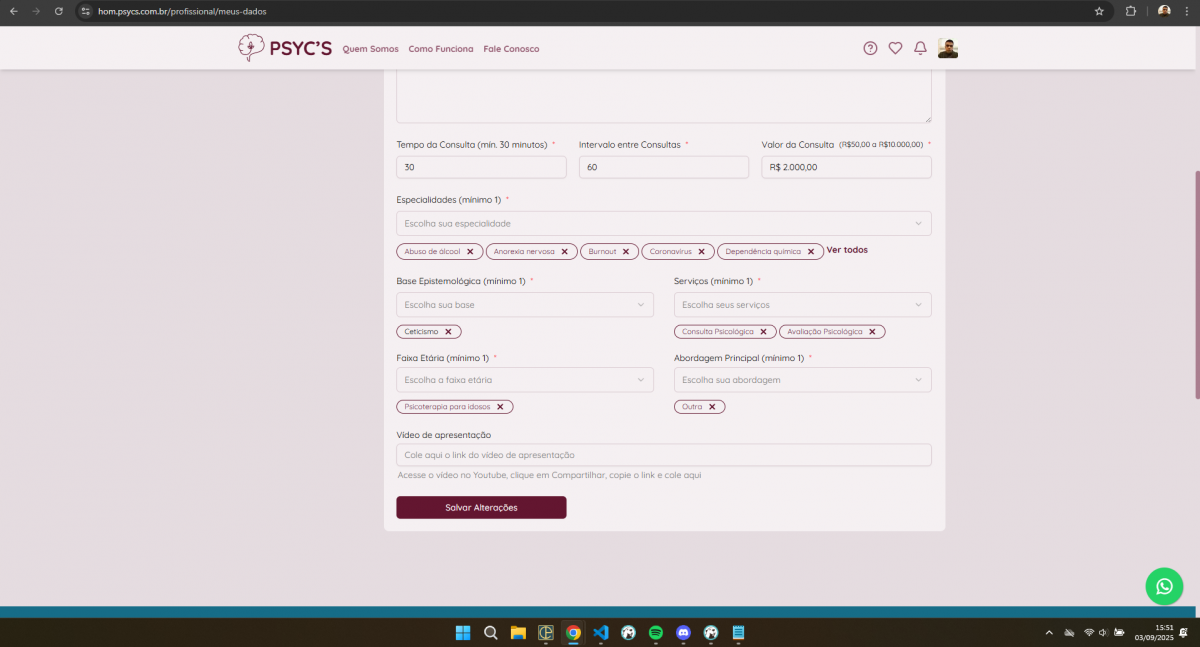Open the WhatsApp chat floating button
Image resolution: width=1200 pixels, height=647 pixels.
(1164, 587)
